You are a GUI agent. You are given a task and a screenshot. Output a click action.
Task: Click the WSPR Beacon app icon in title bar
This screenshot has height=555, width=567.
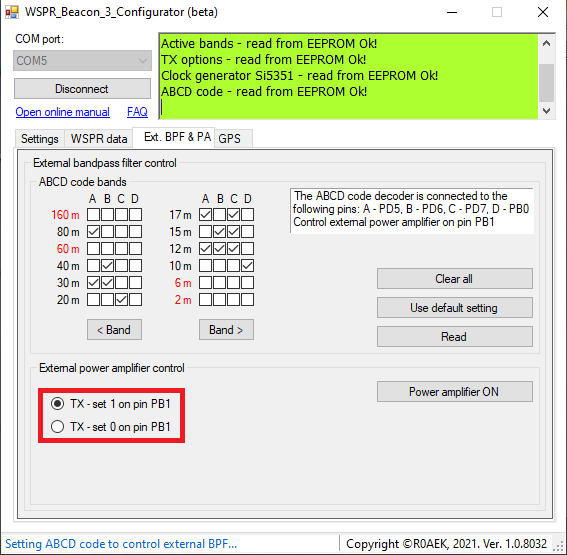(x=12, y=12)
